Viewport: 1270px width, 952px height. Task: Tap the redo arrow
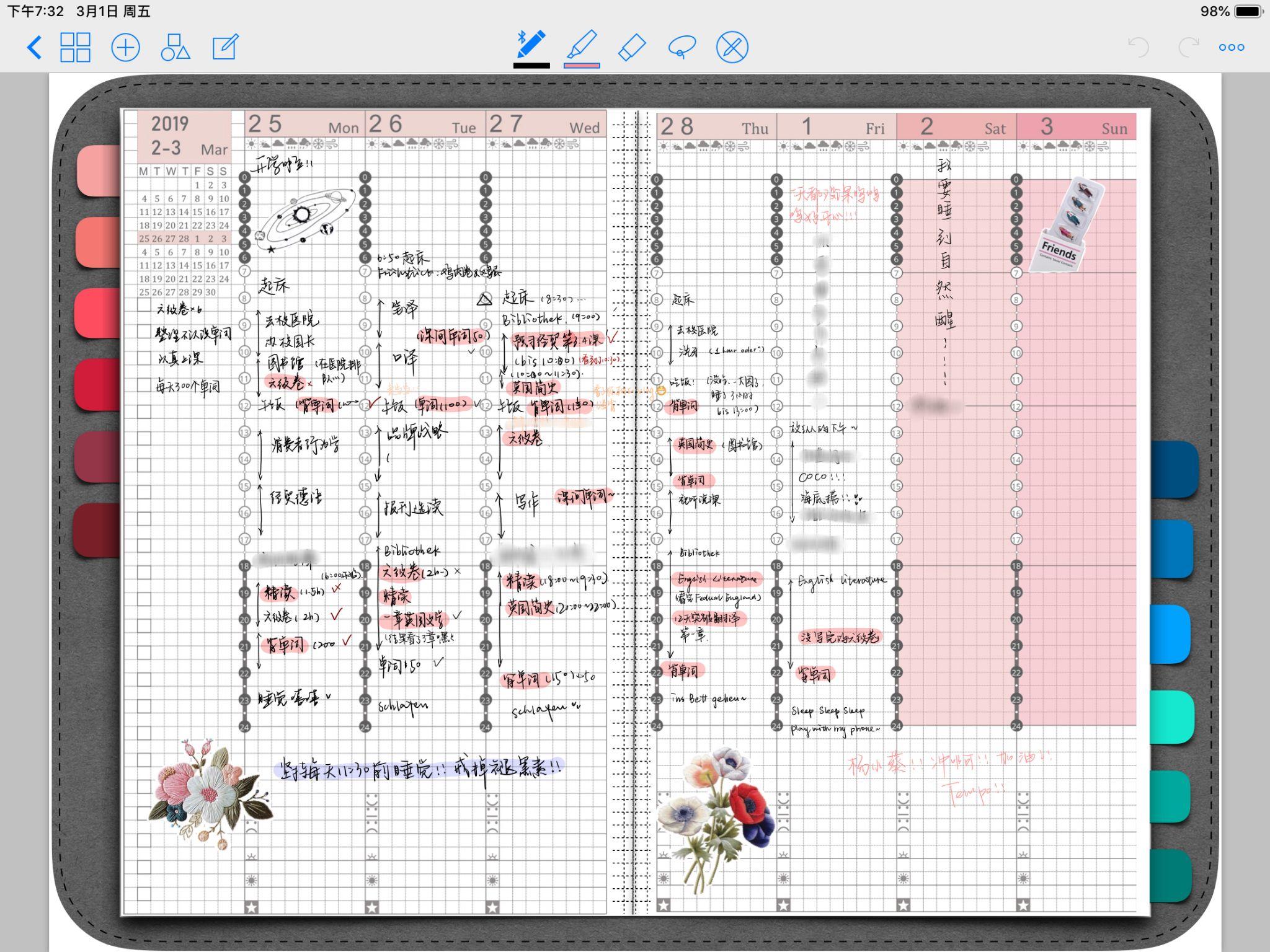1188,48
